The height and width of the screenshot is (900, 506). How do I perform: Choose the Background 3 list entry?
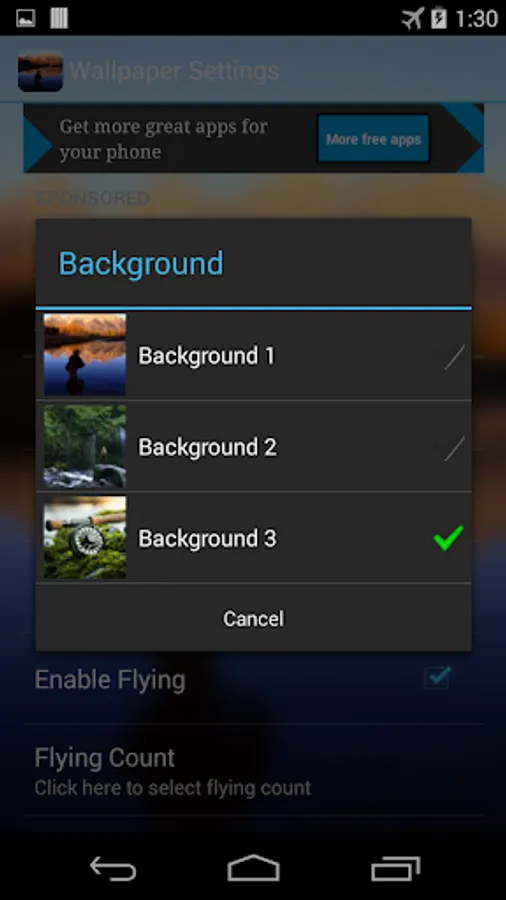pyautogui.click(x=253, y=538)
